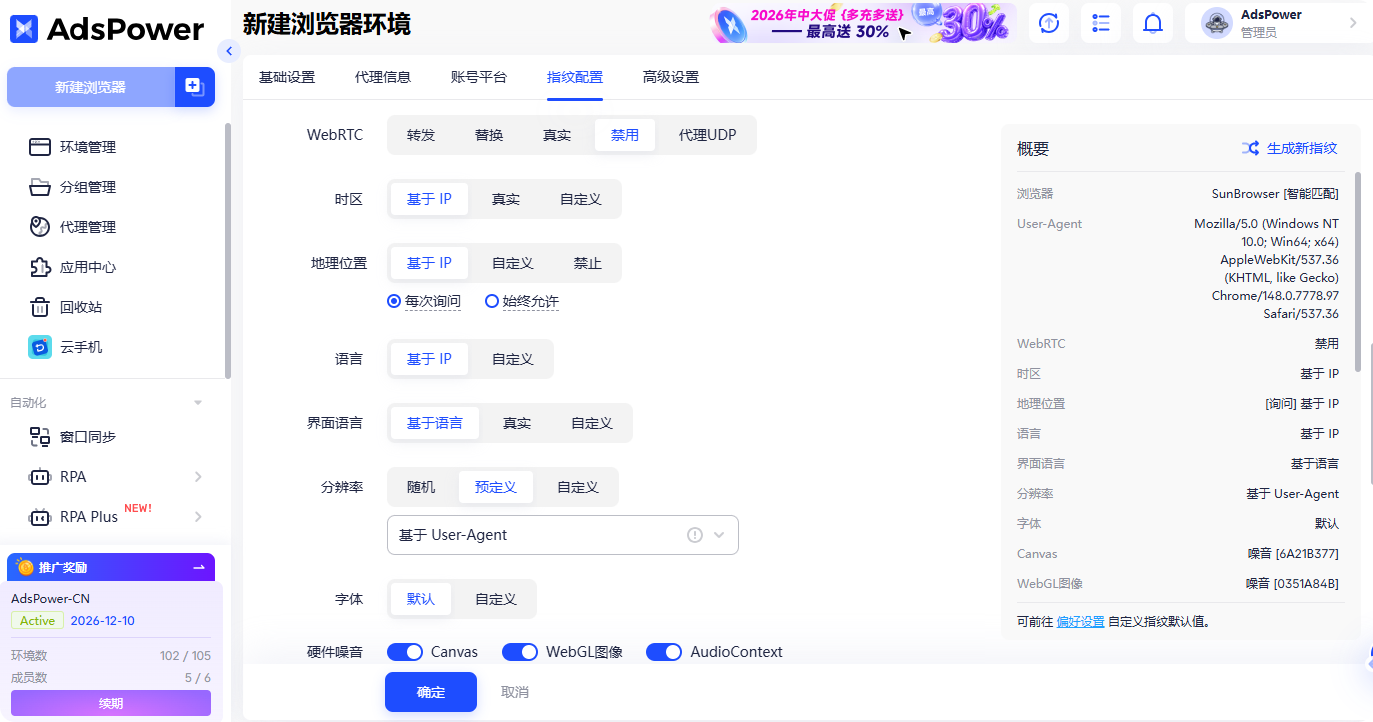Toggle the Canvas noise switch
This screenshot has width=1373, height=722.
pyautogui.click(x=405, y=652)
